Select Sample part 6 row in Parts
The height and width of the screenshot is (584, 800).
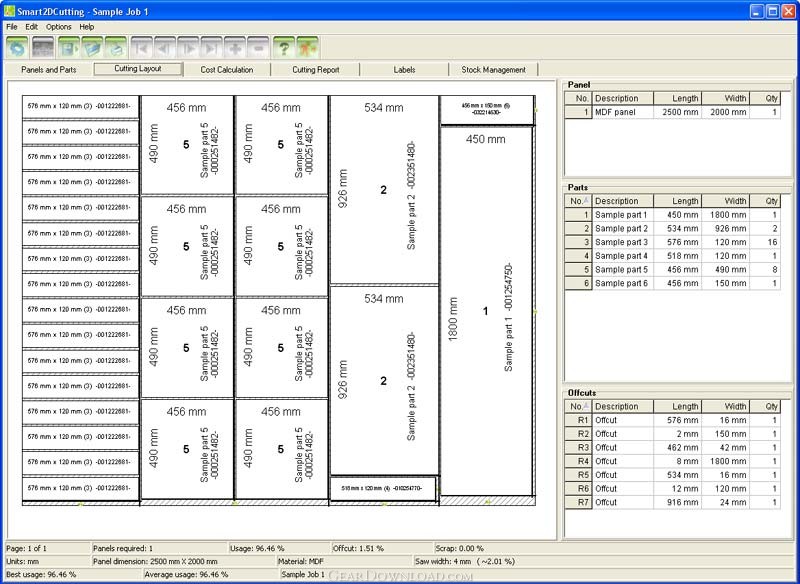[x=672, y=283]
